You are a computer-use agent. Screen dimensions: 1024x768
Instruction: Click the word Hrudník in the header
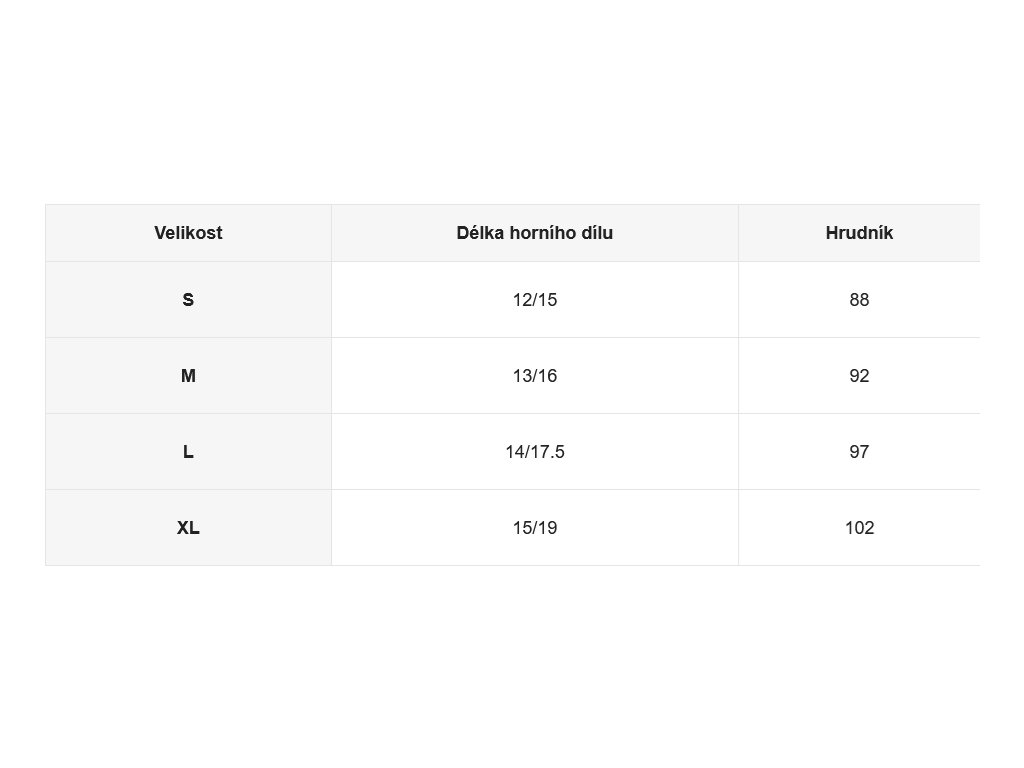point(859,233)
